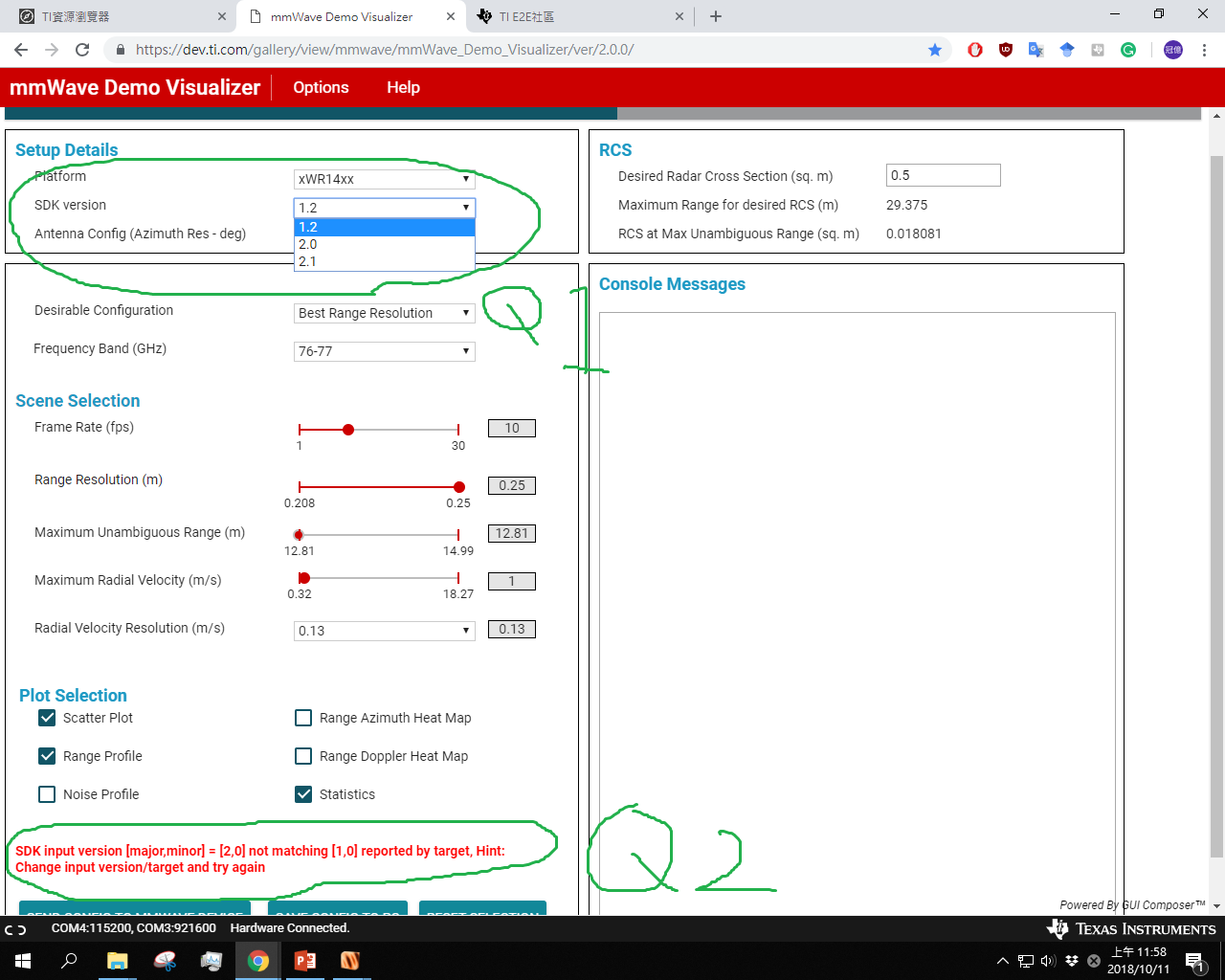This screenshot has height=980, width=1225.
Task: Focus the browser address bar URL
Action: (x=385, y=50)
